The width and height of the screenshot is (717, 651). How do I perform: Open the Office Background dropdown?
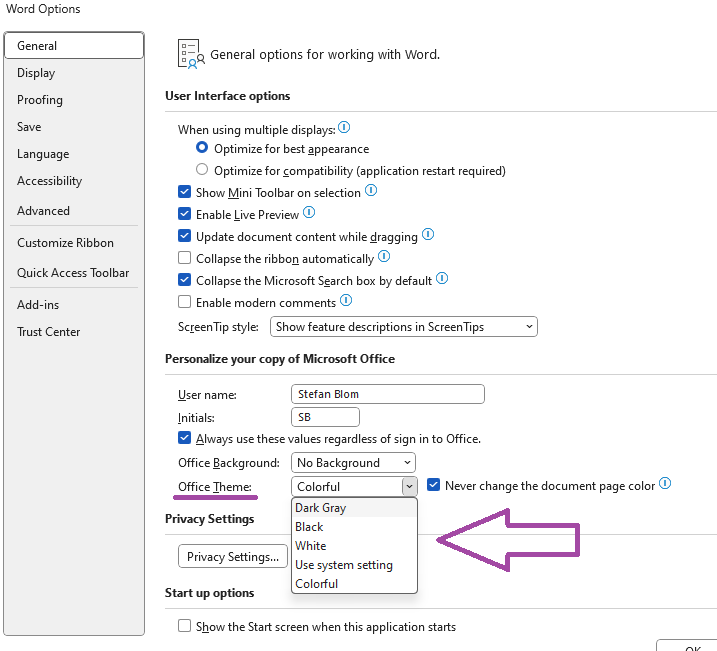(x=353, y=463)
